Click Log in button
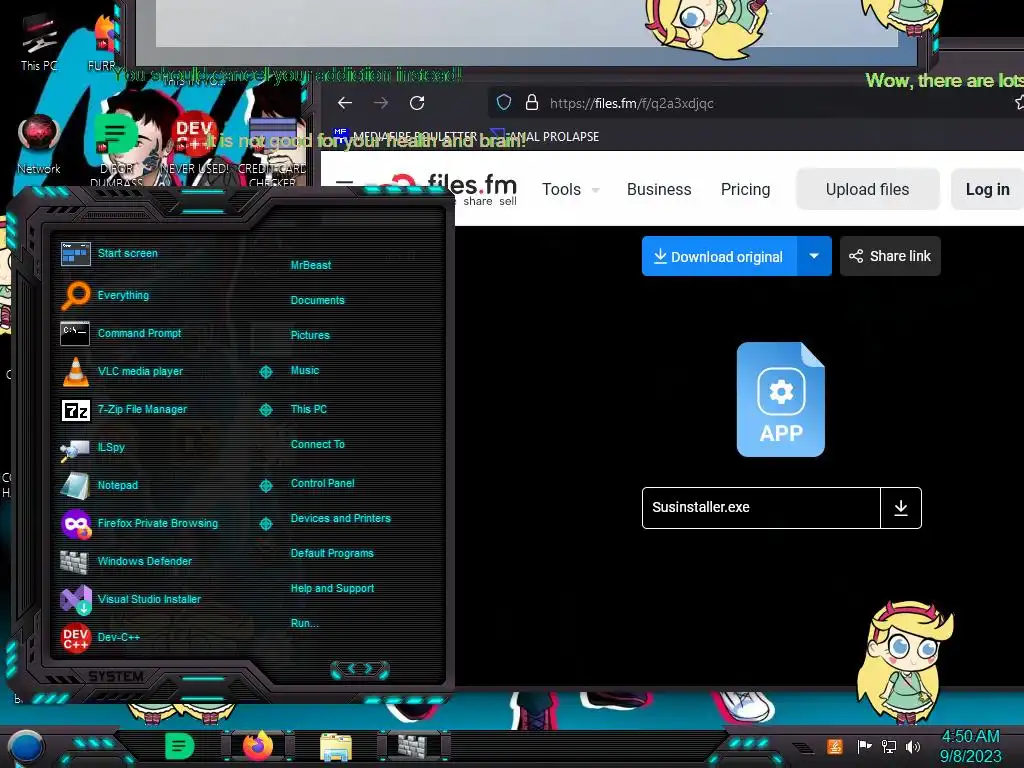1024x768 pixels. click(987, 189)
